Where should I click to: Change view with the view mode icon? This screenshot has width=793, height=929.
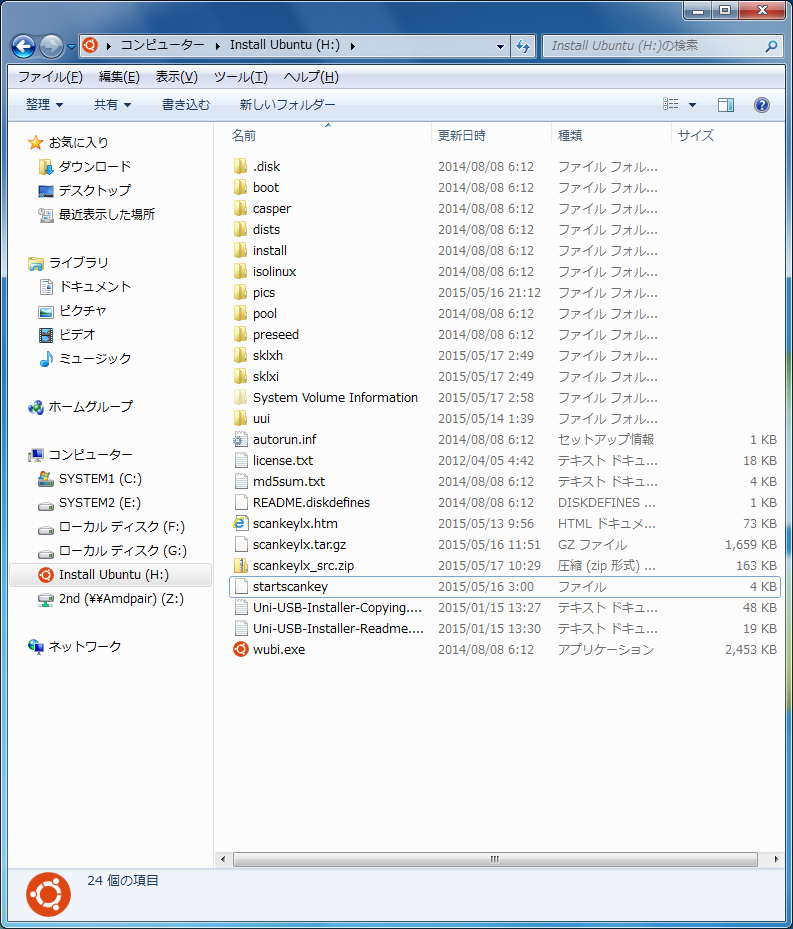(x=671, y=104)
